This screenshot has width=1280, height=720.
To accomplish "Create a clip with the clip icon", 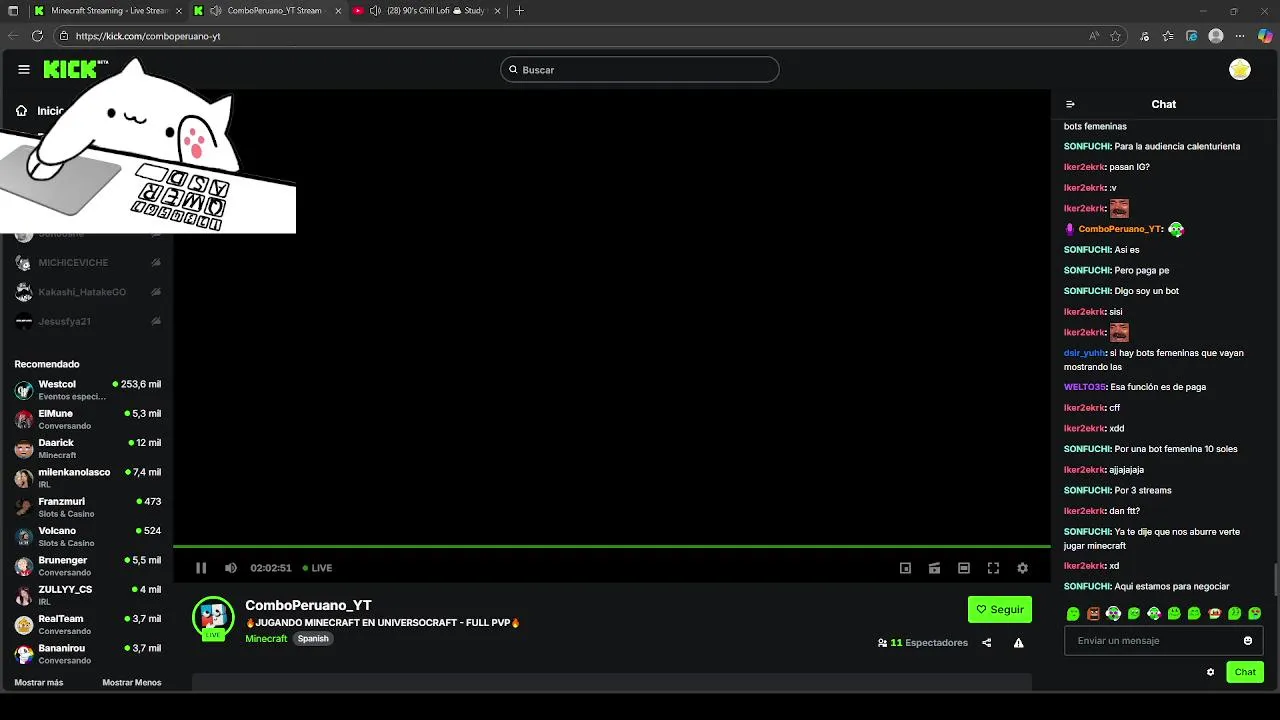I will coord(934,568).
